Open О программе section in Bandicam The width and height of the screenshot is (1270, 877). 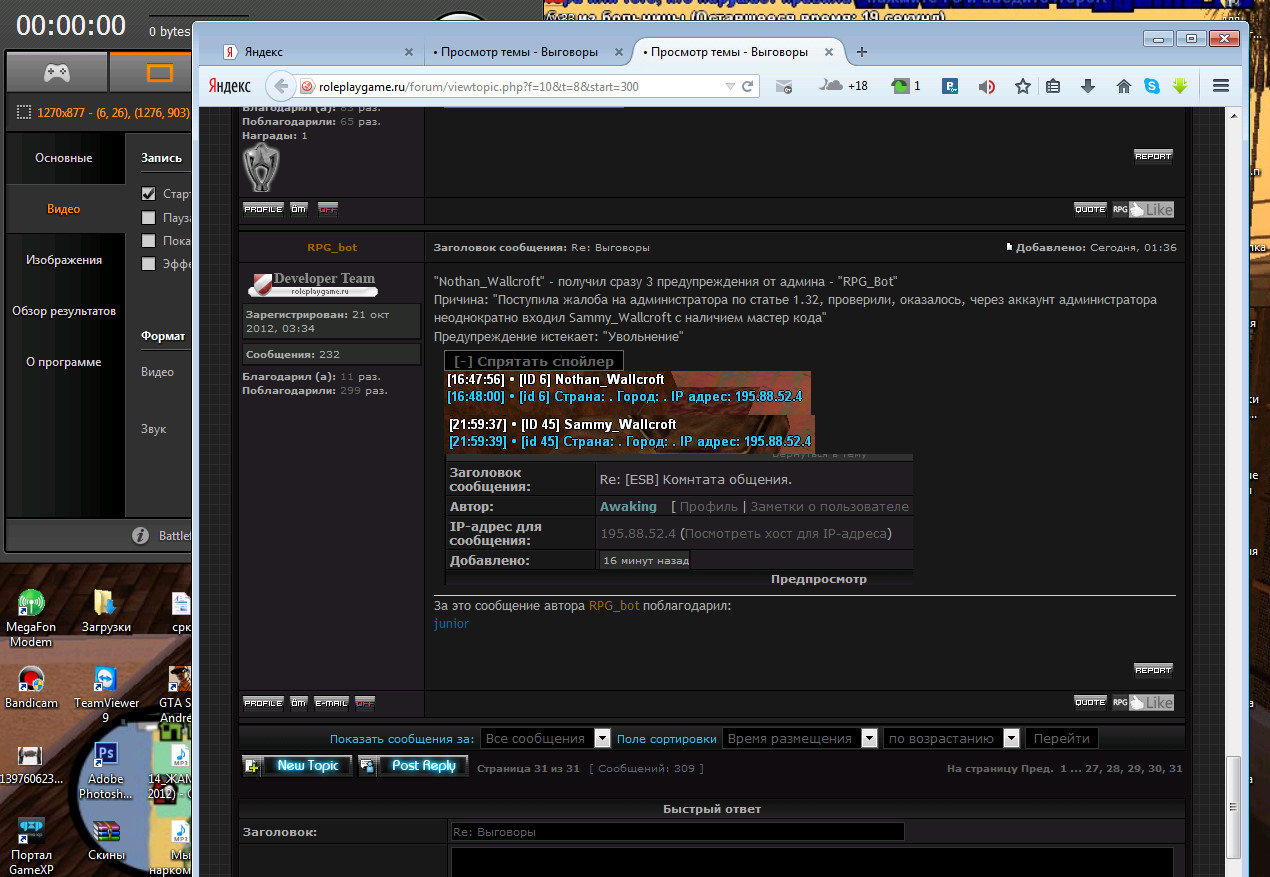click(63, 362)
